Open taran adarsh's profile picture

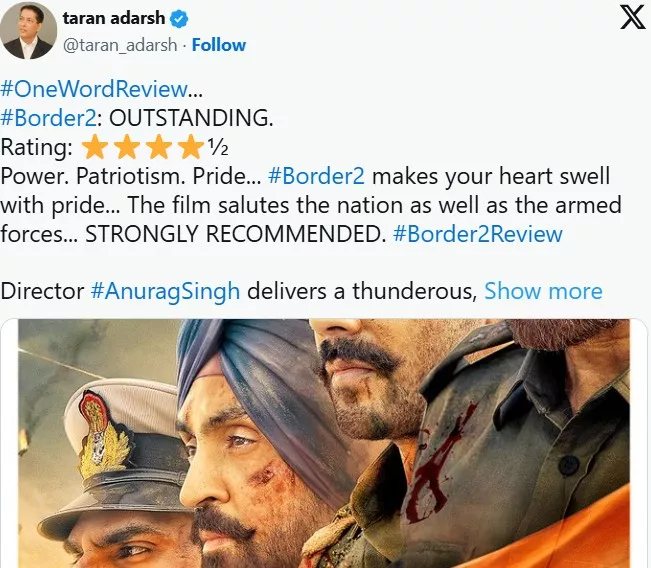click(28, 30)
